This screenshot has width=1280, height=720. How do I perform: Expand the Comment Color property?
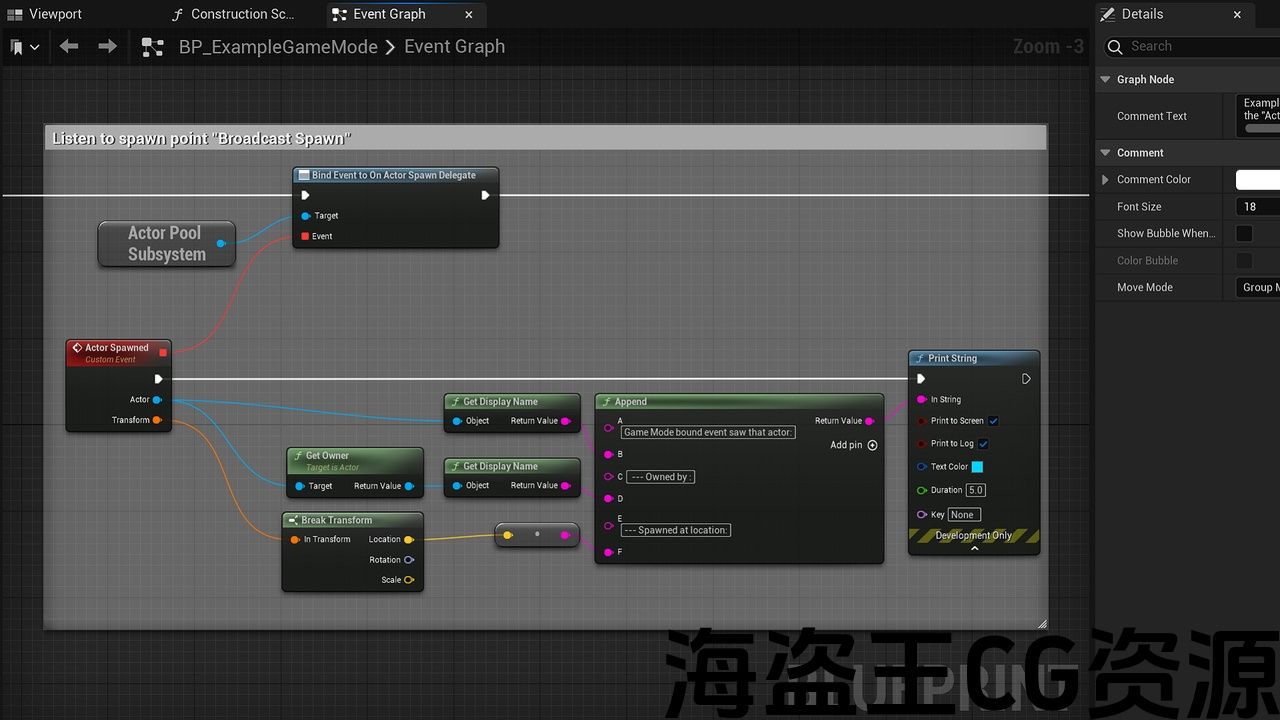tap(1105, 180)
